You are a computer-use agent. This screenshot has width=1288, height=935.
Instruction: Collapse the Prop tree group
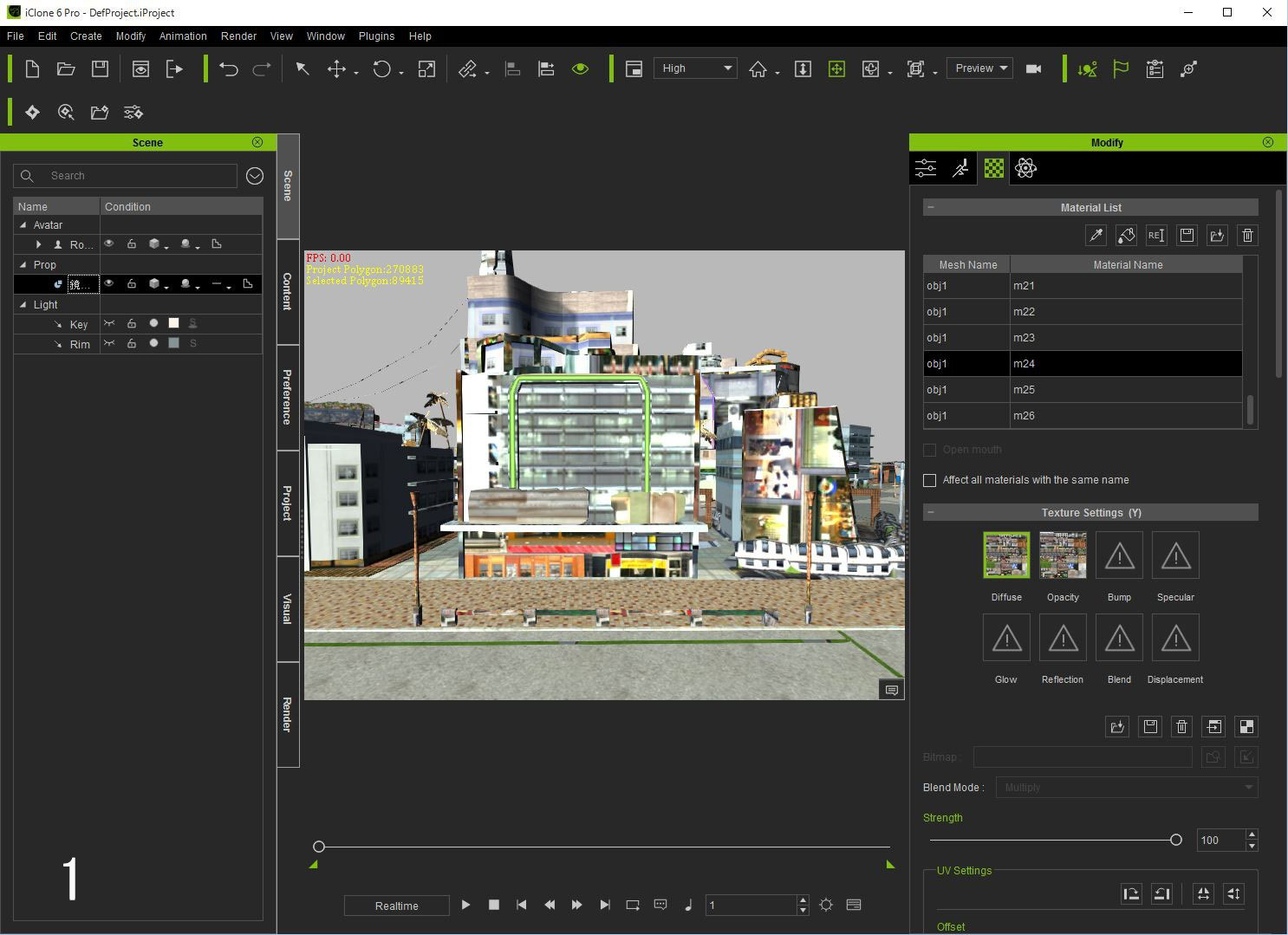(x=23, y=265)
